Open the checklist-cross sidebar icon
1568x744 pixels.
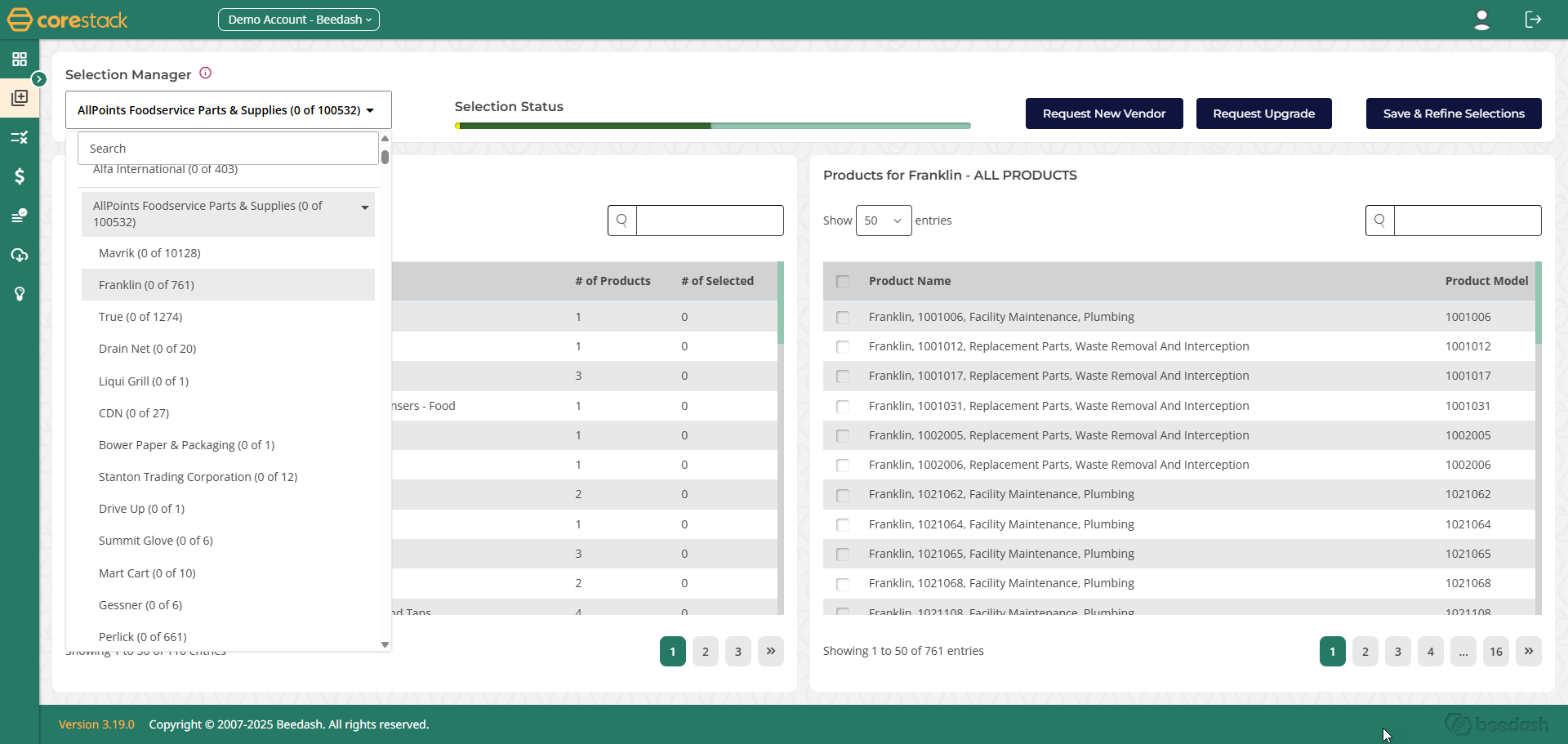click(20, 137)
